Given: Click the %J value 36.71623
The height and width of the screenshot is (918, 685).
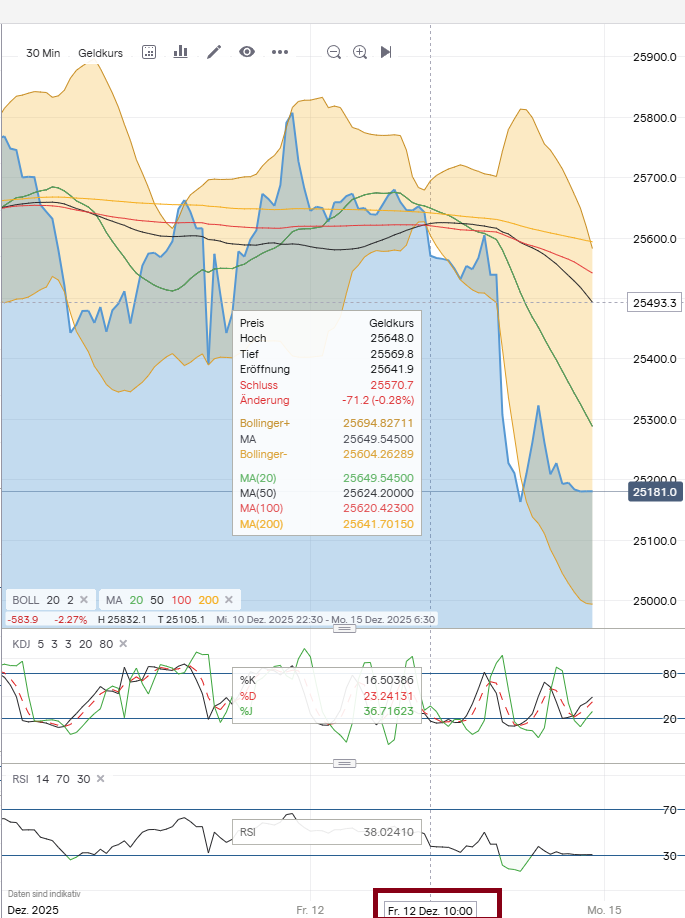Looking at the screenshot, I should [389, 711].
